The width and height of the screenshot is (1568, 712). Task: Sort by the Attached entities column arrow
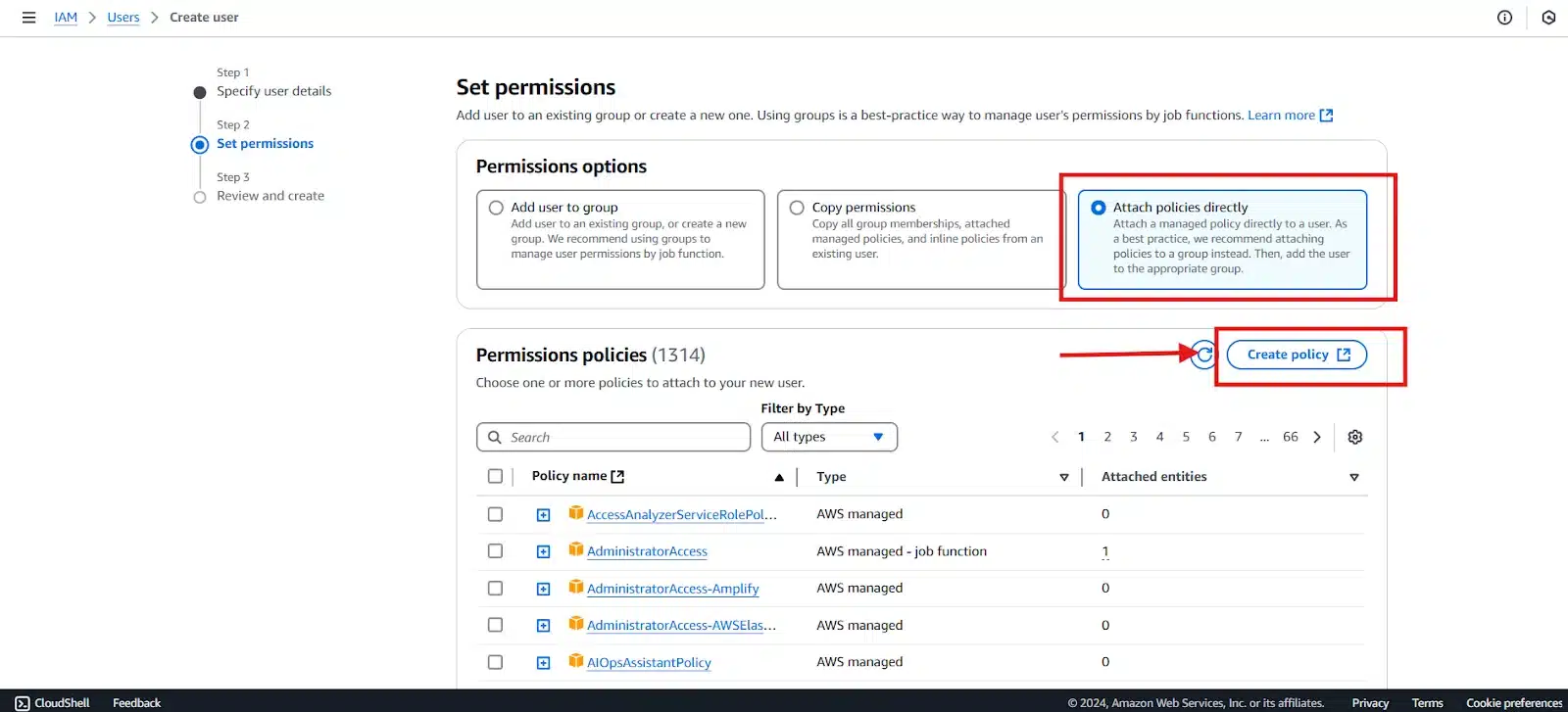coord(1353,478)
